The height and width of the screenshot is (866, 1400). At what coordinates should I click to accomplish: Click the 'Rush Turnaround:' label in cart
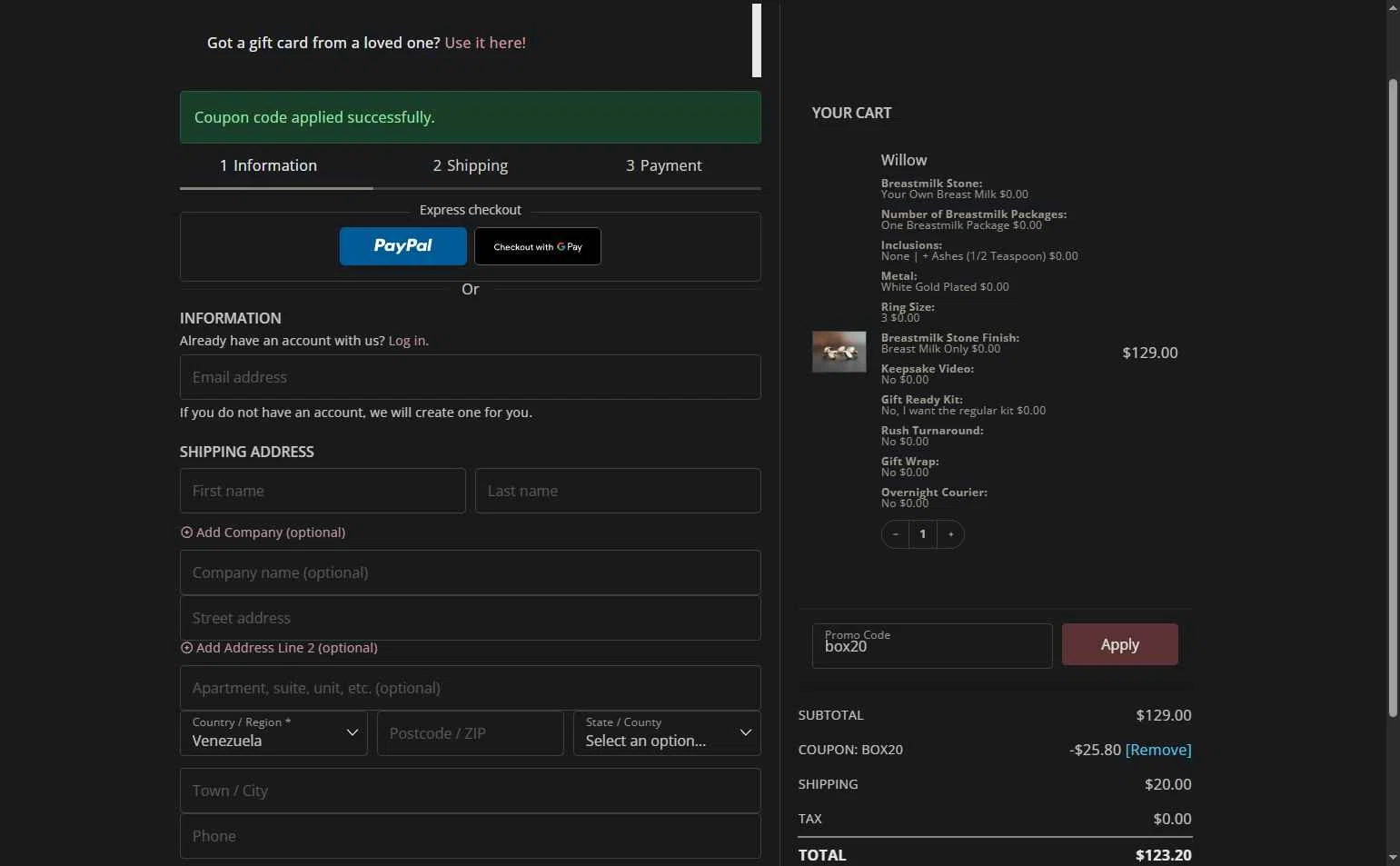coord(932,431)
